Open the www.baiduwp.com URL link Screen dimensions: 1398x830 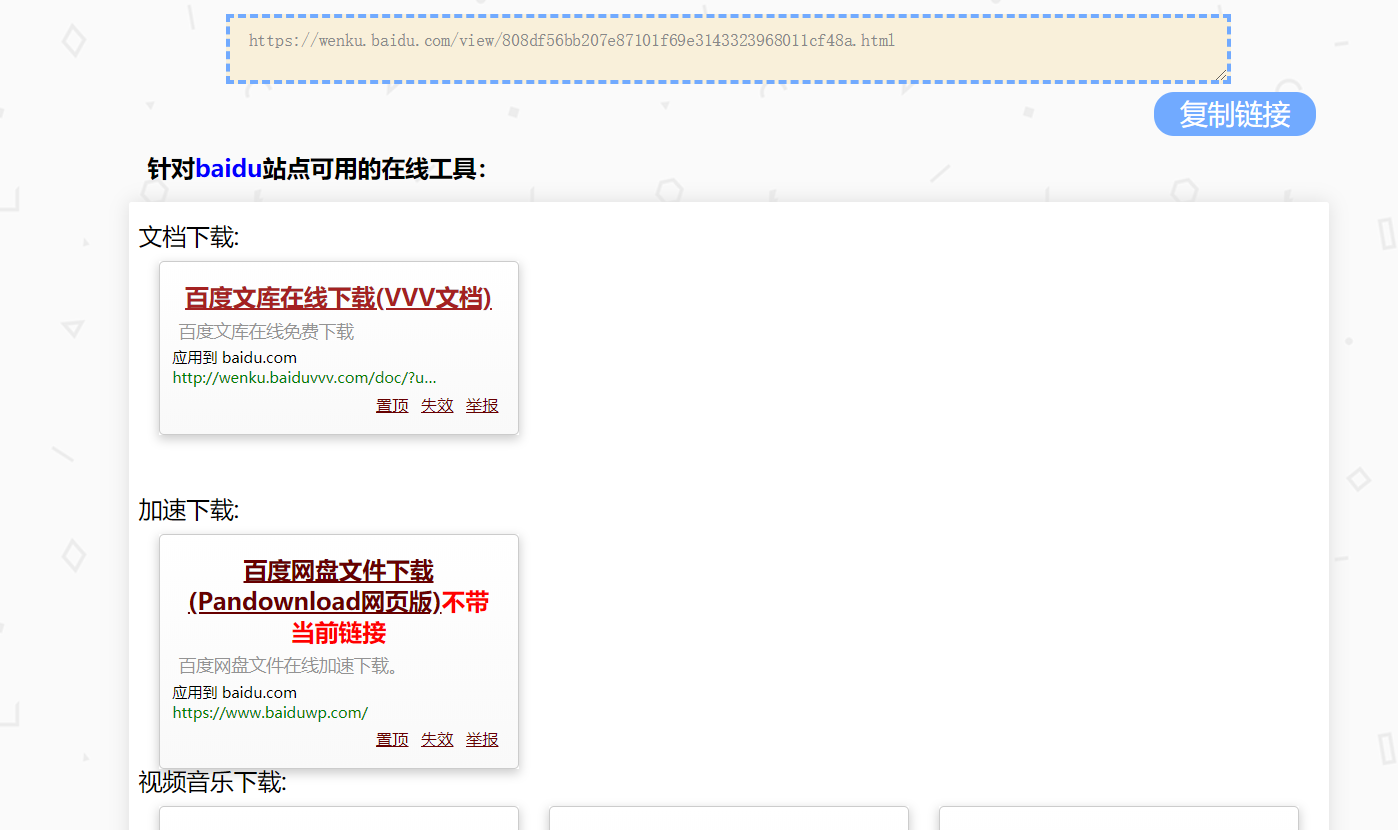click(270, 712)
